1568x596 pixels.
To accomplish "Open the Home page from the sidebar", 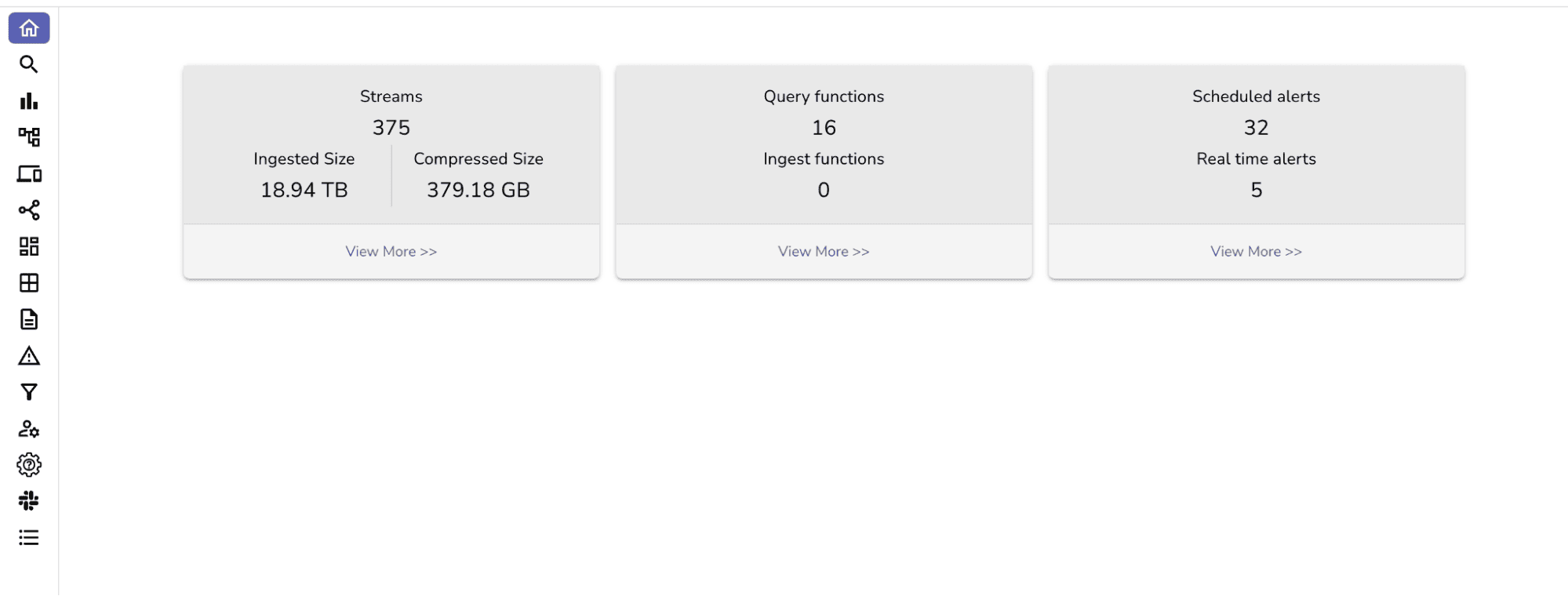I will [29, 28].
